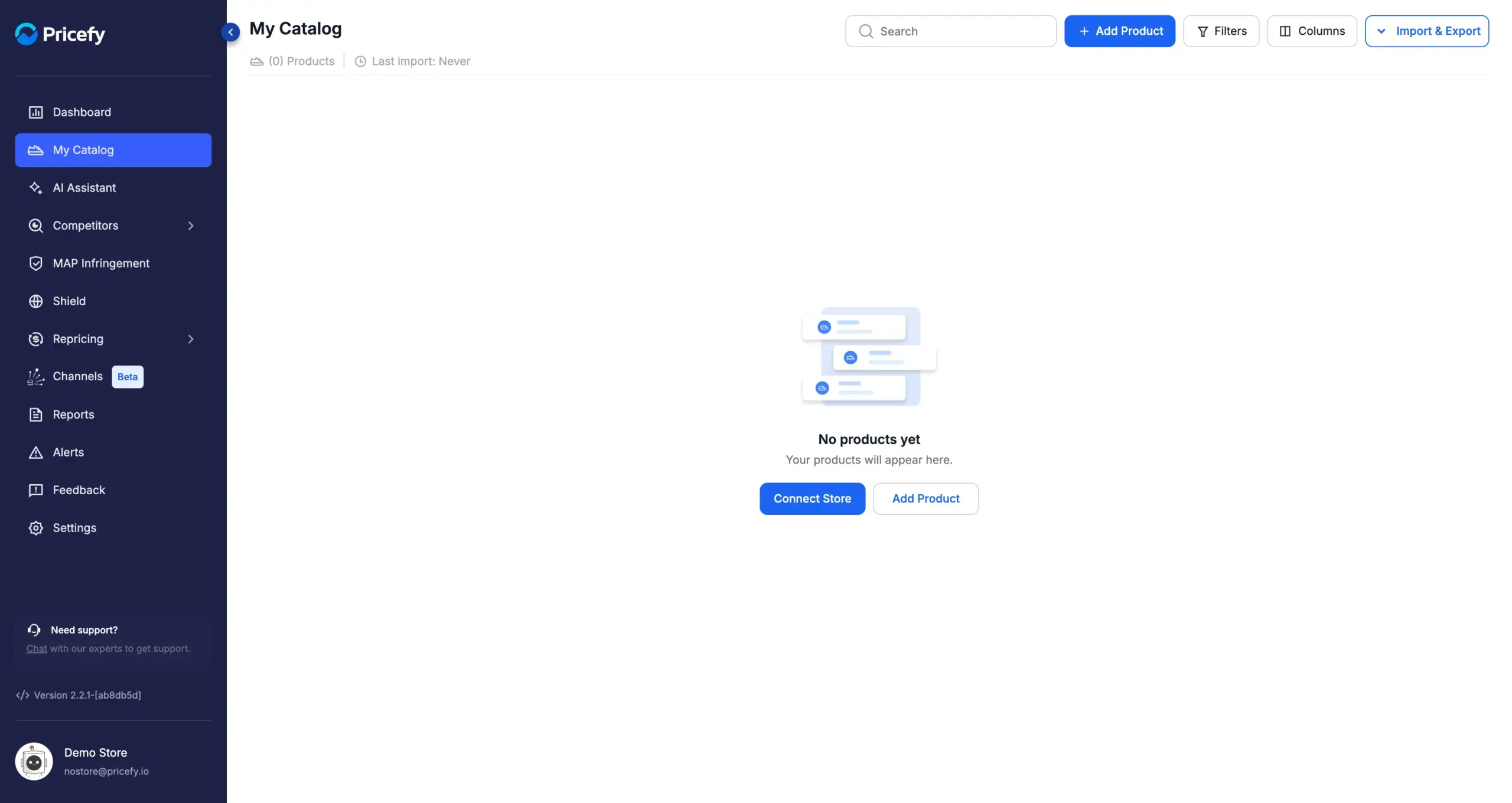The height and width of the screenshot is (803, 1512).
Task: Click the version code brackets icon
Action: point(22,695)
